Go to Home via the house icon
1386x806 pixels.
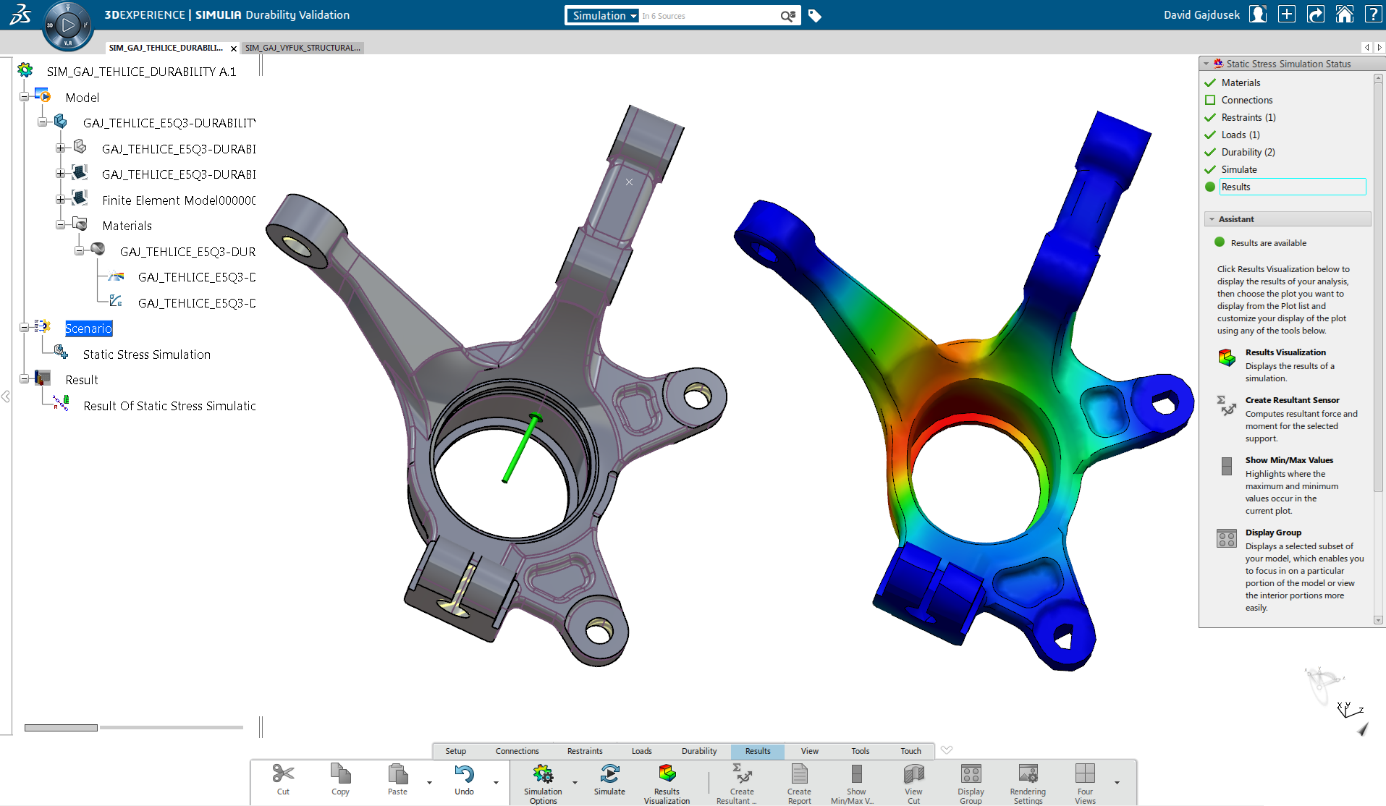pos(1345,15)
